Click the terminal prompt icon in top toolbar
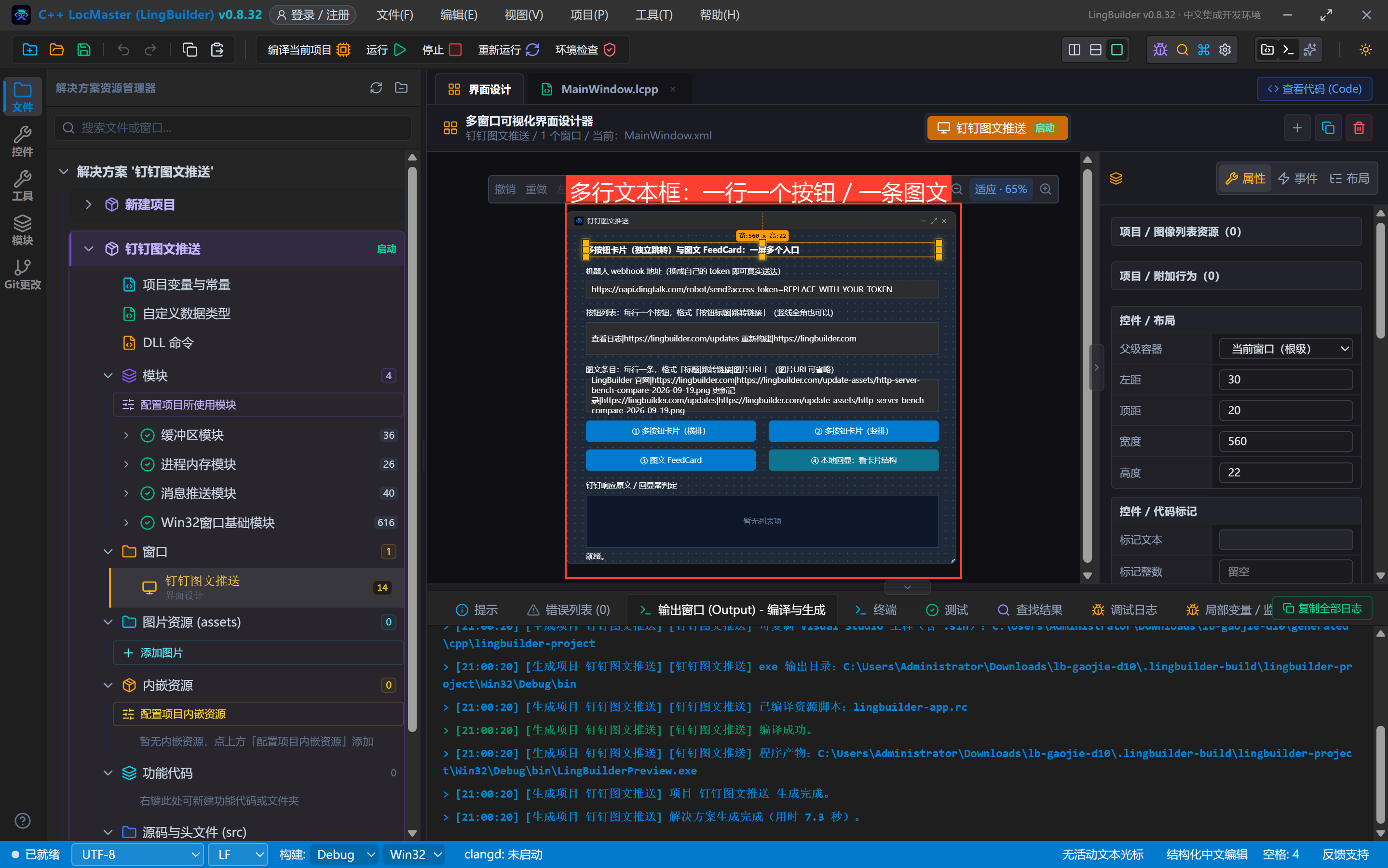The width and height of the screenshot is (1388, 868). point(1288,50)
